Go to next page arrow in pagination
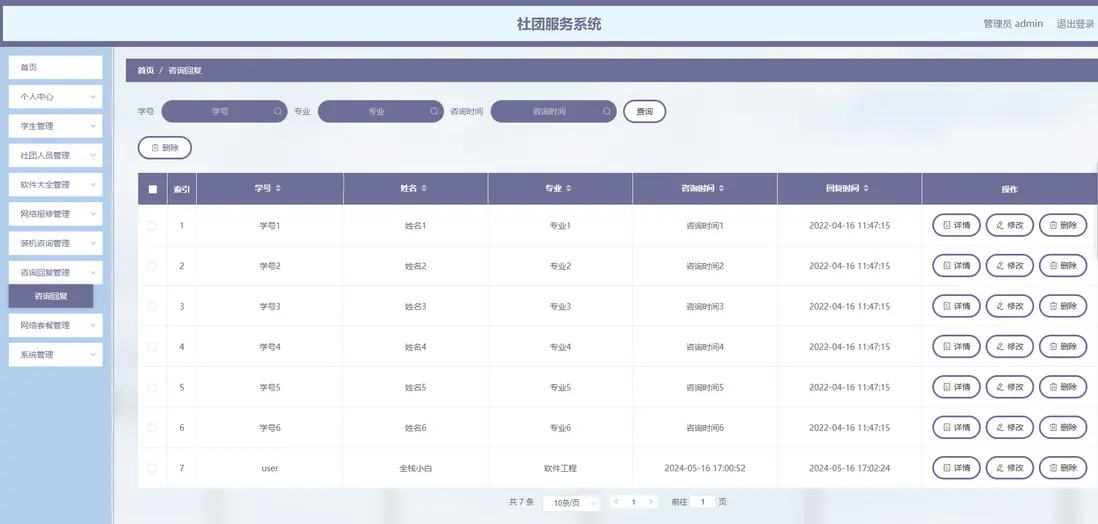This screenshot has width=1098, height=524. [x=651, y=502]
